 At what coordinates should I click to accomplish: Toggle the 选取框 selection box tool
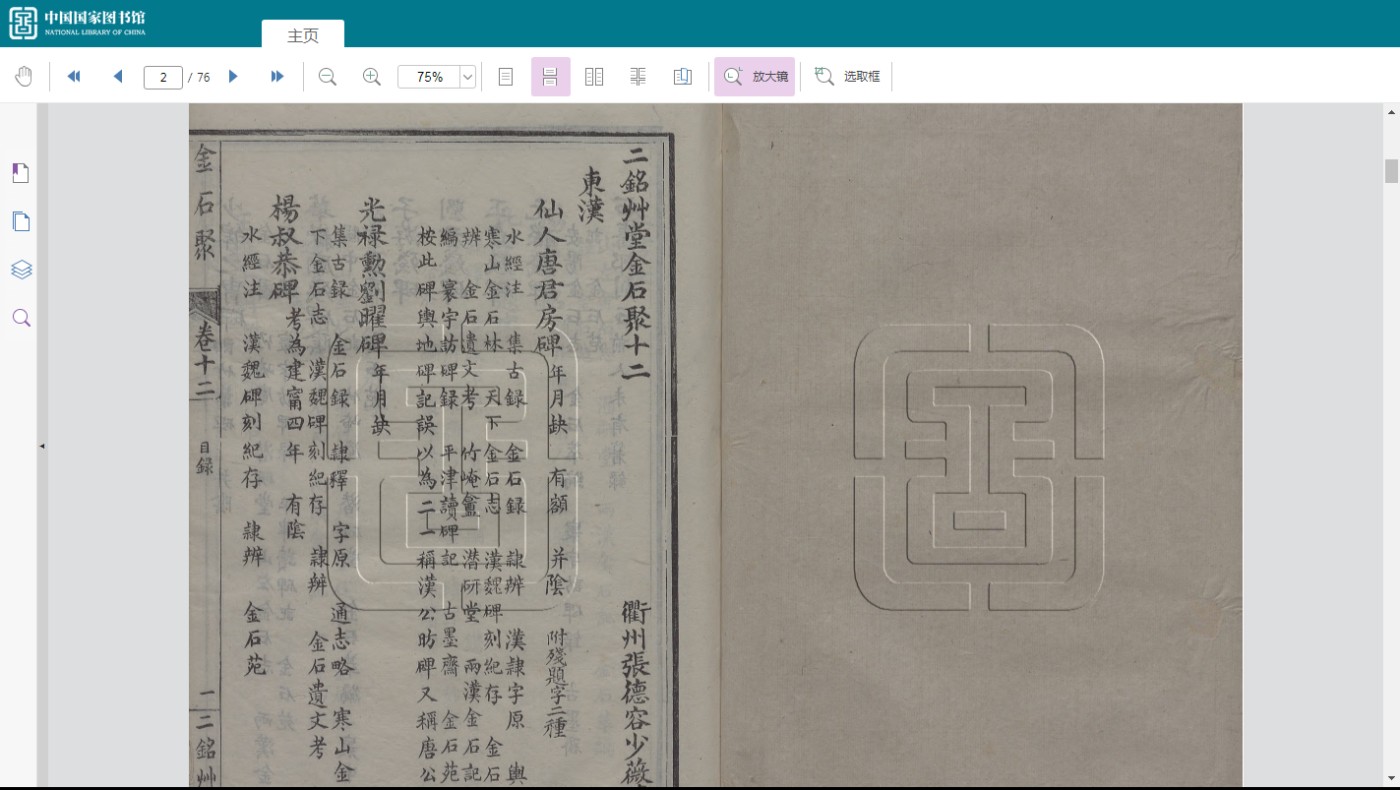[847, 77]
